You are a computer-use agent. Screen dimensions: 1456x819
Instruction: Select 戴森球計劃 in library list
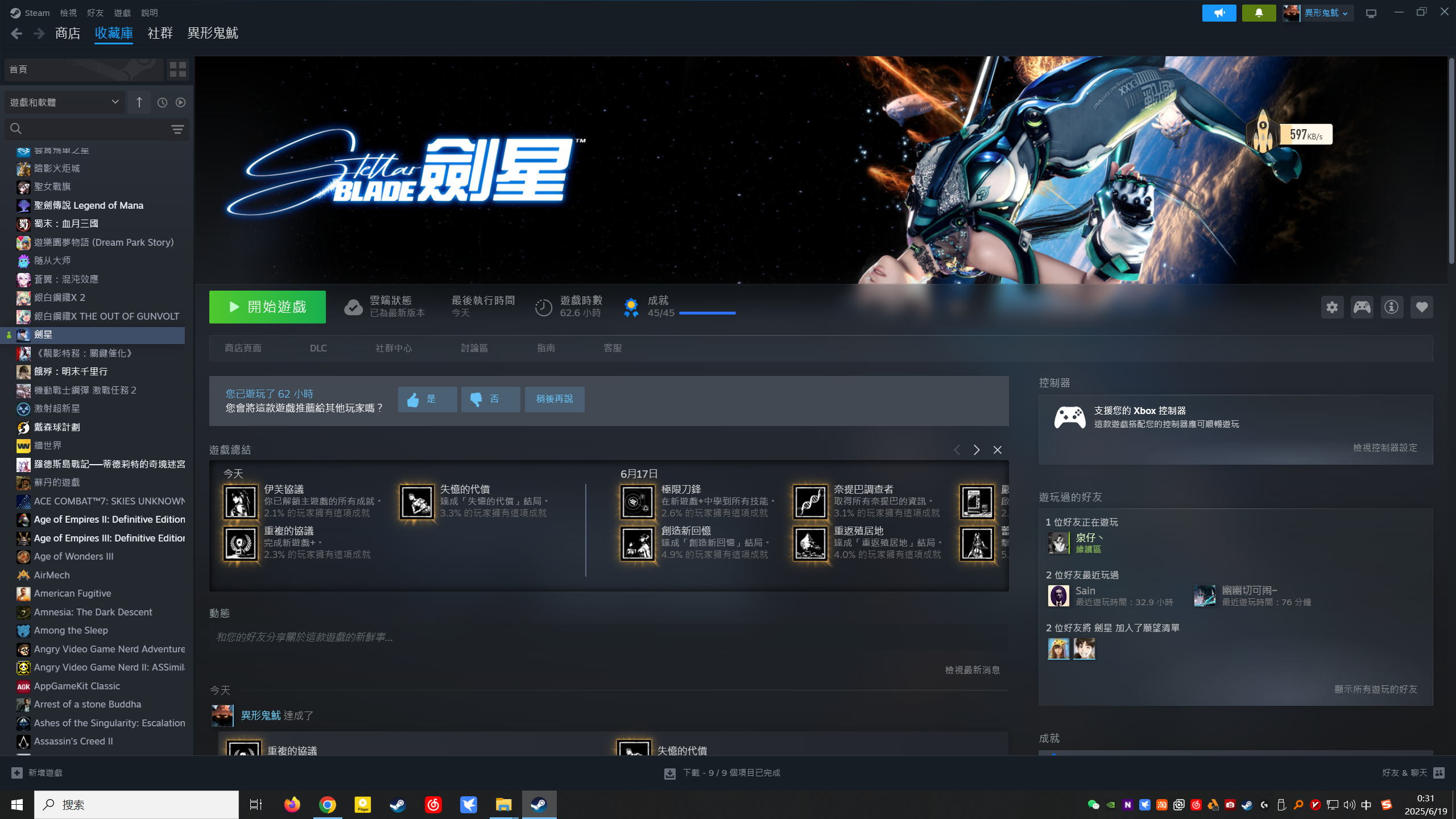click(57, 427)
